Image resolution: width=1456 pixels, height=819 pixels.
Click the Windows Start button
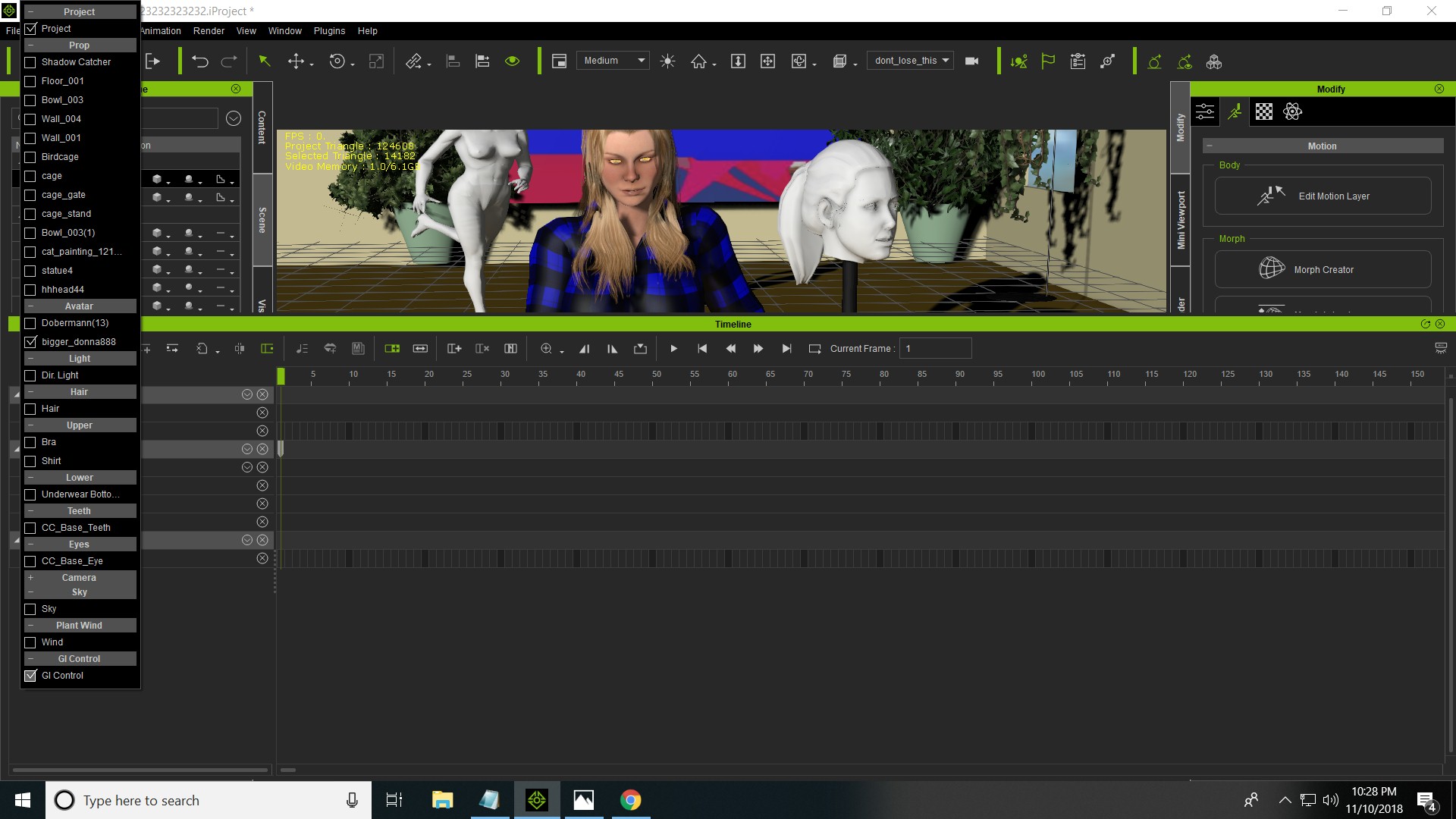click(23, 800)
